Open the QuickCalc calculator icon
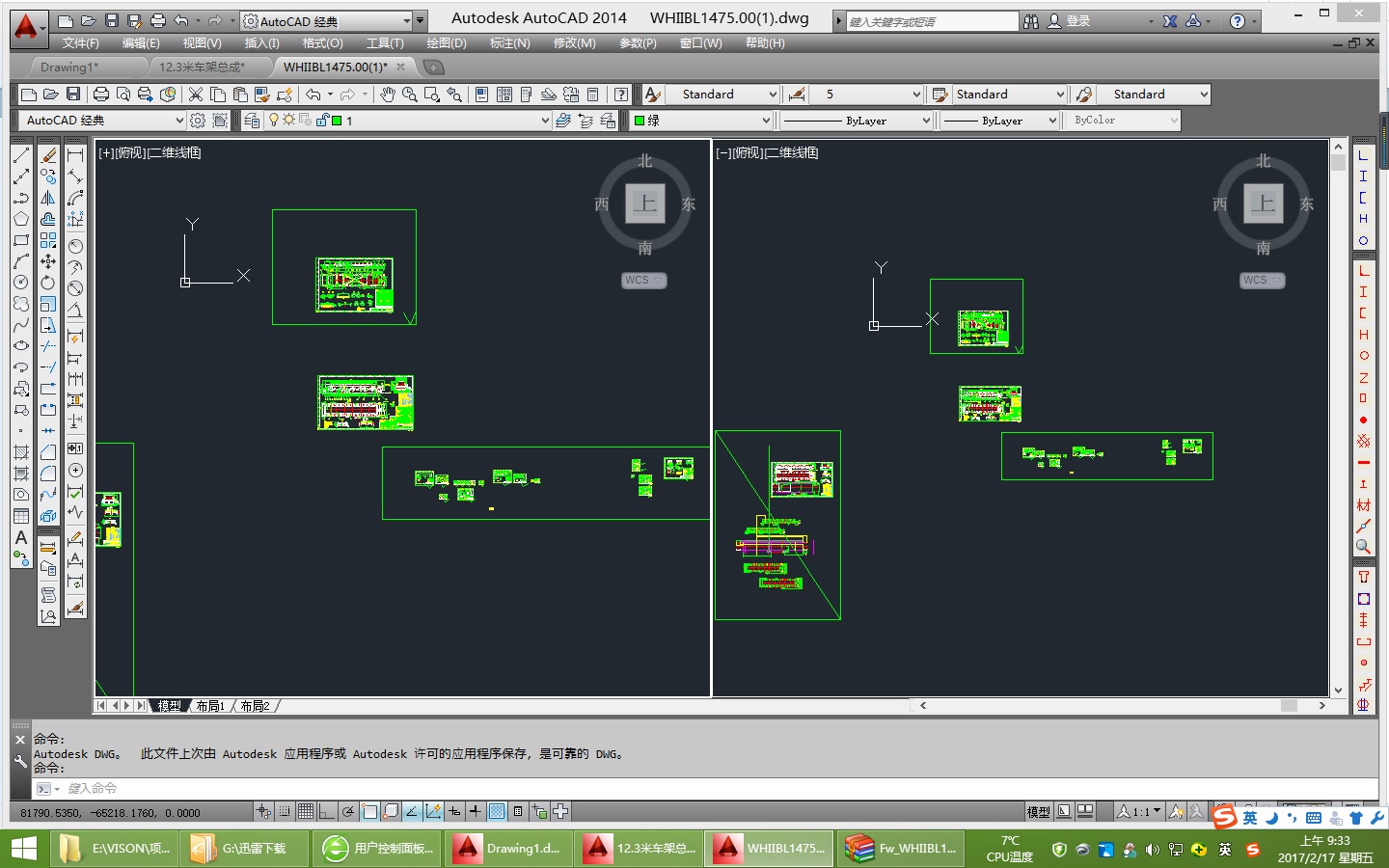Viewport: 1389px width, 868px height. pyautogui.click(x=593, y=94)
